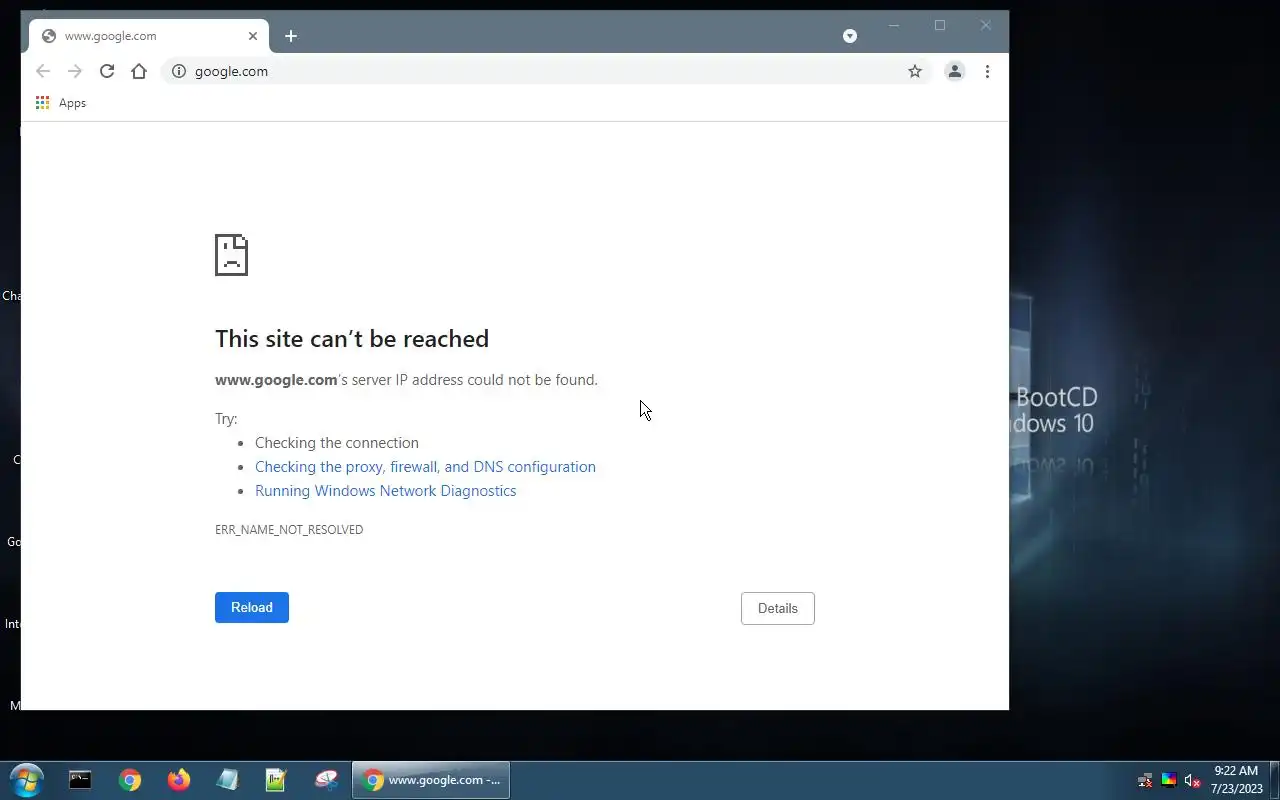Click the sad page error icon

231,255
